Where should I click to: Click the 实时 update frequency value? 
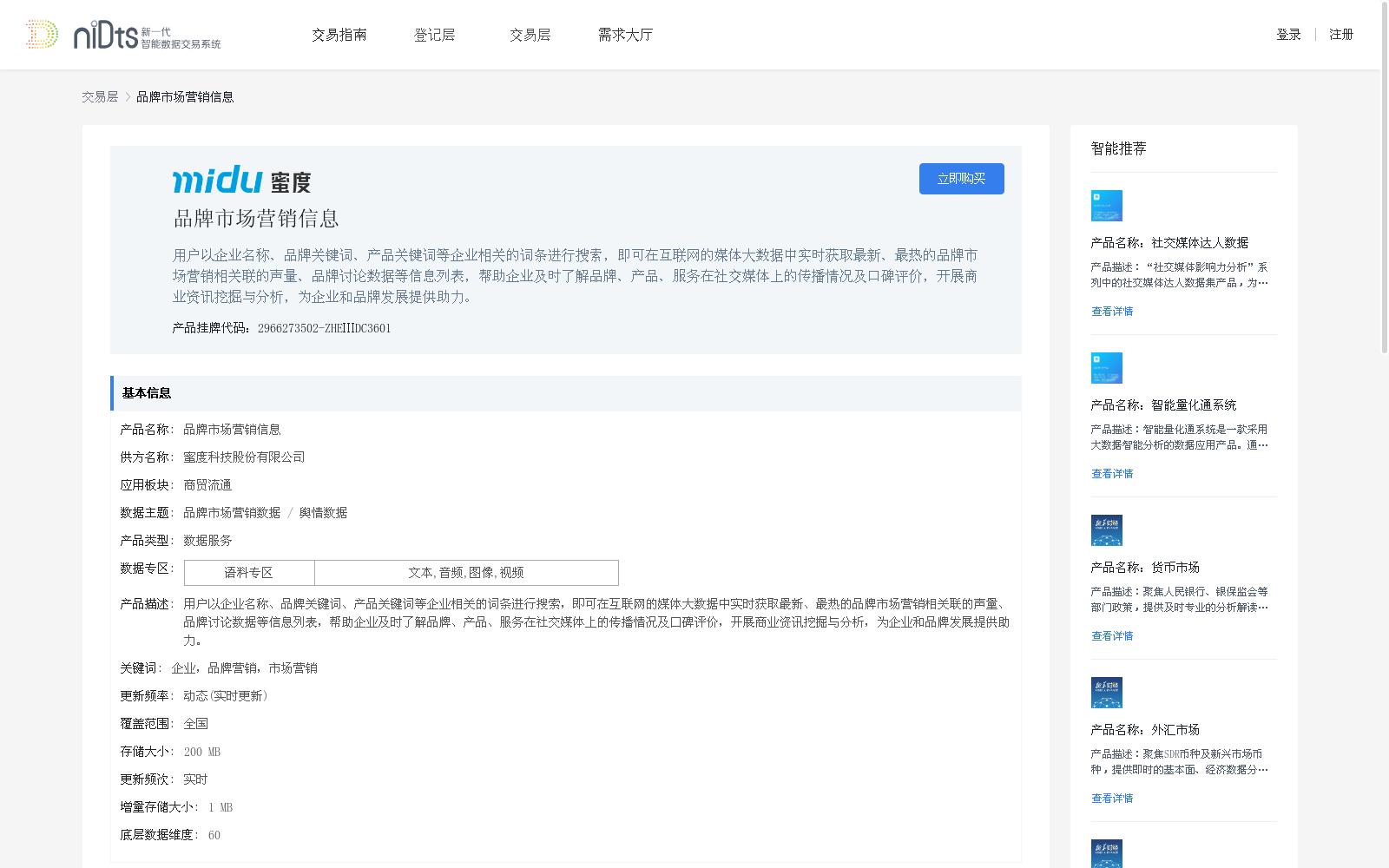[x=195, y=779]
